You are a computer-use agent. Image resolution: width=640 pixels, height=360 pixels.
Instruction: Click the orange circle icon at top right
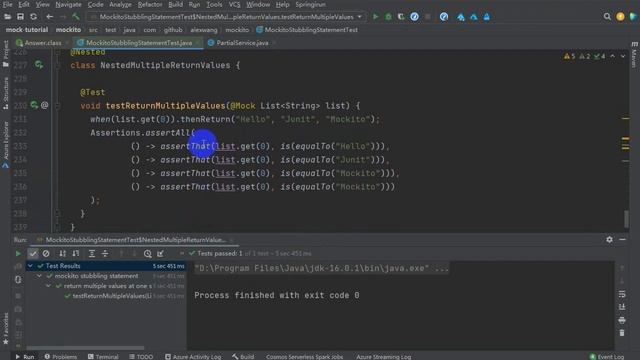tap(620, 17)
